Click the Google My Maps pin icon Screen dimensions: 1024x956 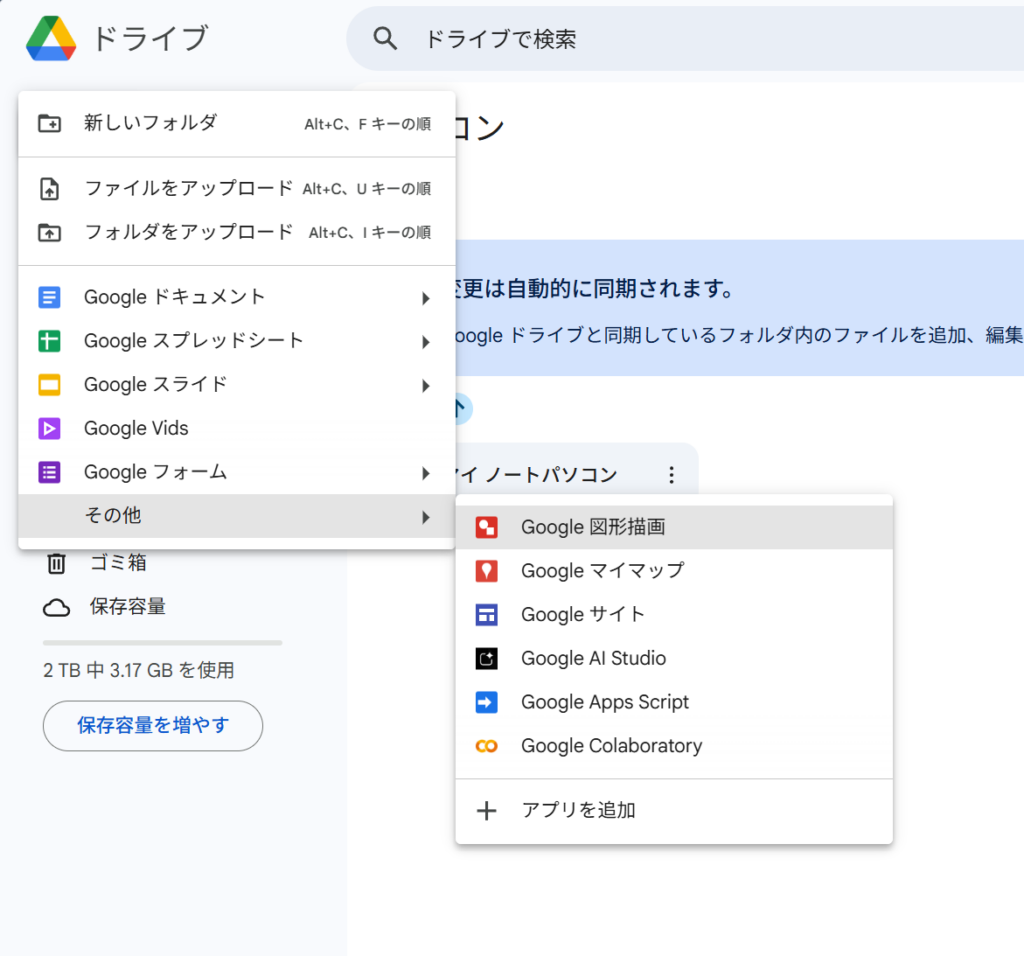(x=486, y=571)
